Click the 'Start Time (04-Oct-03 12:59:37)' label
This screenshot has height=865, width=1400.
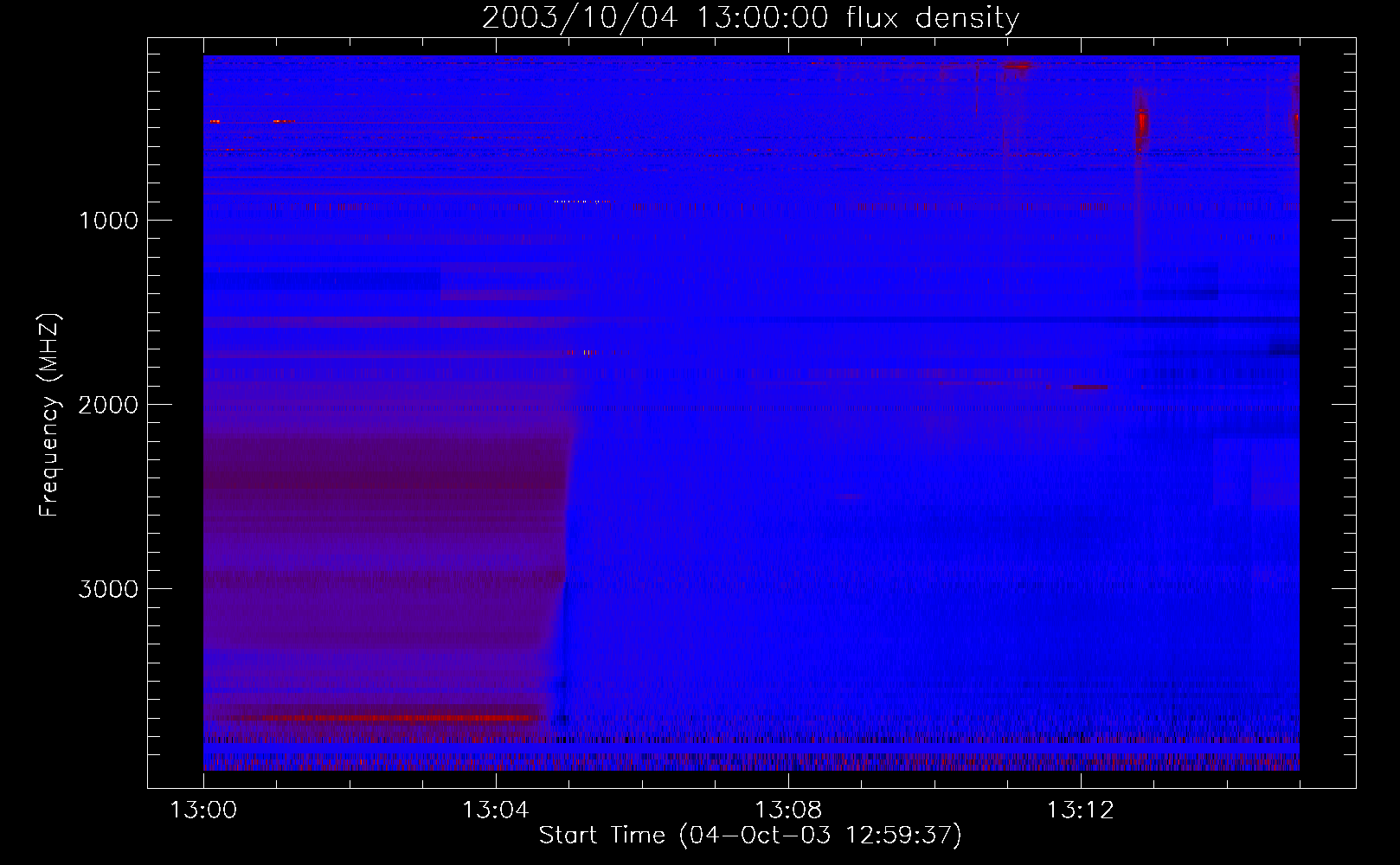click(750, 836)
